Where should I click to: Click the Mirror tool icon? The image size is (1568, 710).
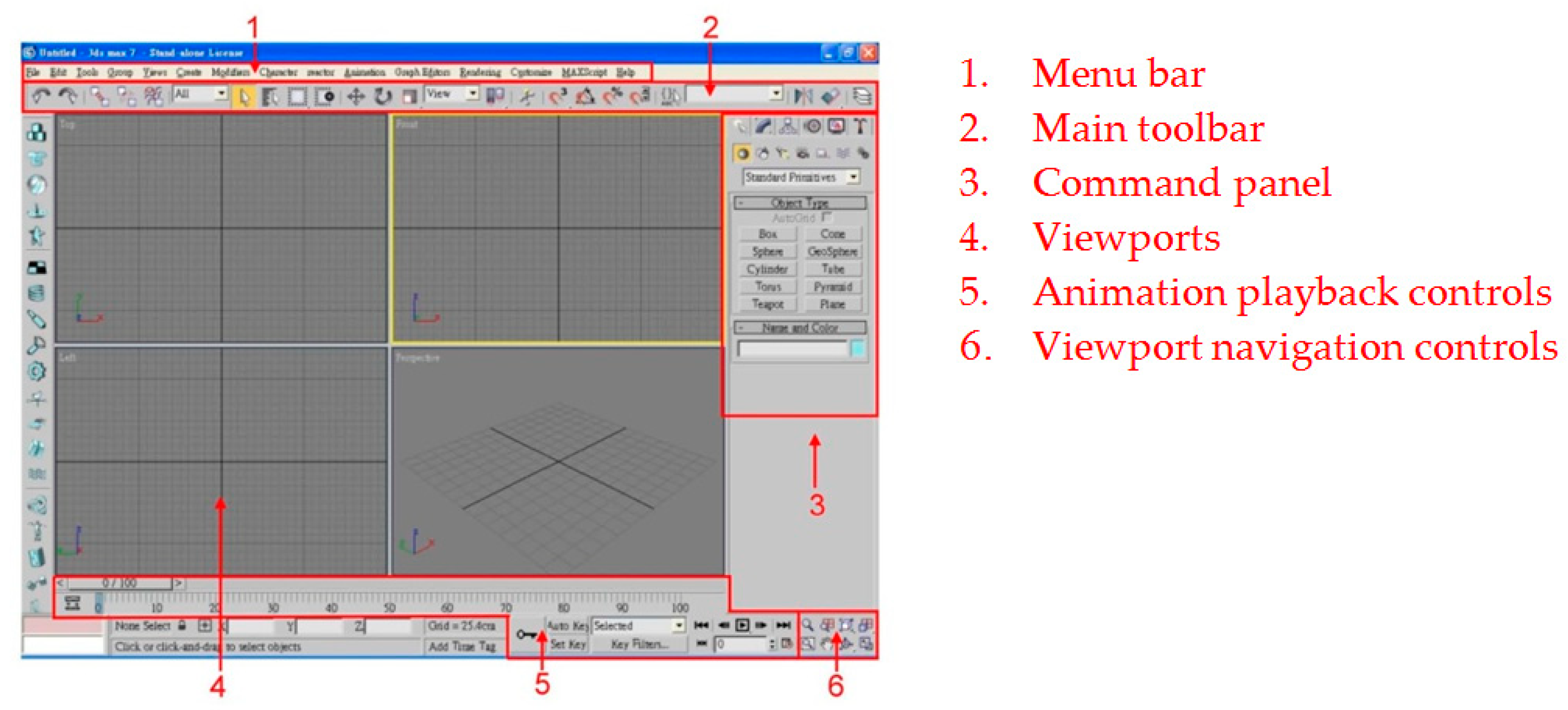(804, 96)
